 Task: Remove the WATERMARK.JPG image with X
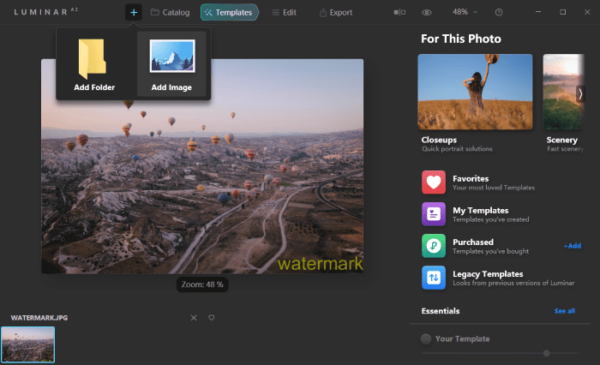coord(194,318)
